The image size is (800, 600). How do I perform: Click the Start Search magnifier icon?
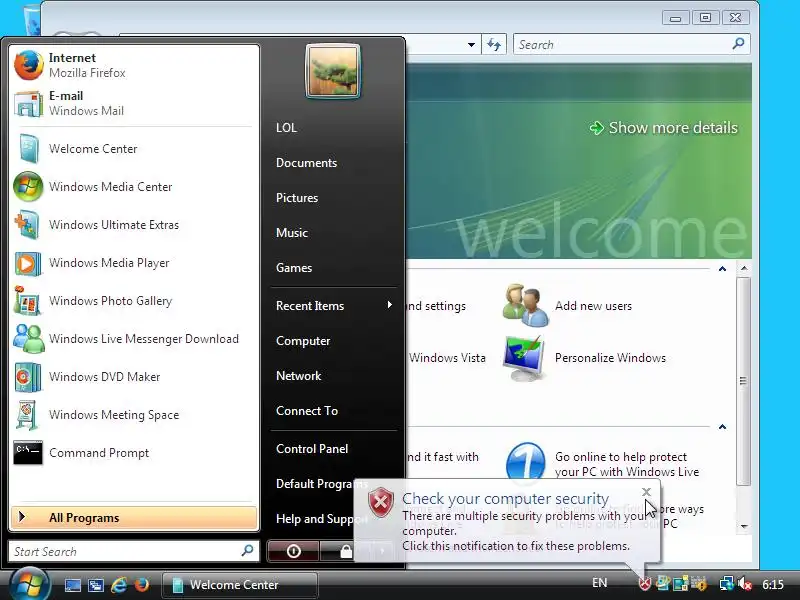247,551
